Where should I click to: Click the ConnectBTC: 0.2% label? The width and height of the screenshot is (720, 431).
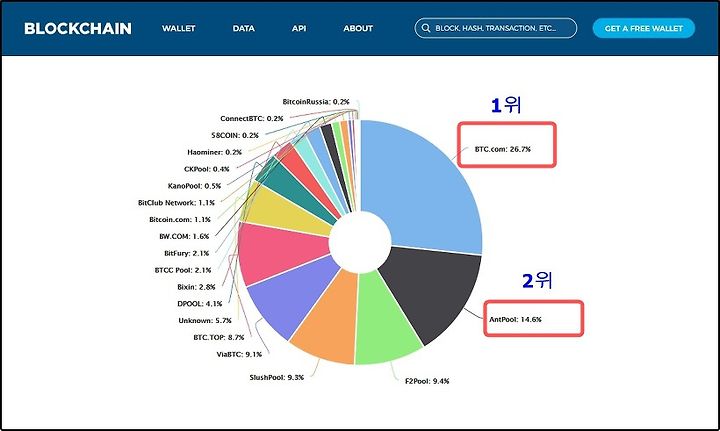click(252, 118)
